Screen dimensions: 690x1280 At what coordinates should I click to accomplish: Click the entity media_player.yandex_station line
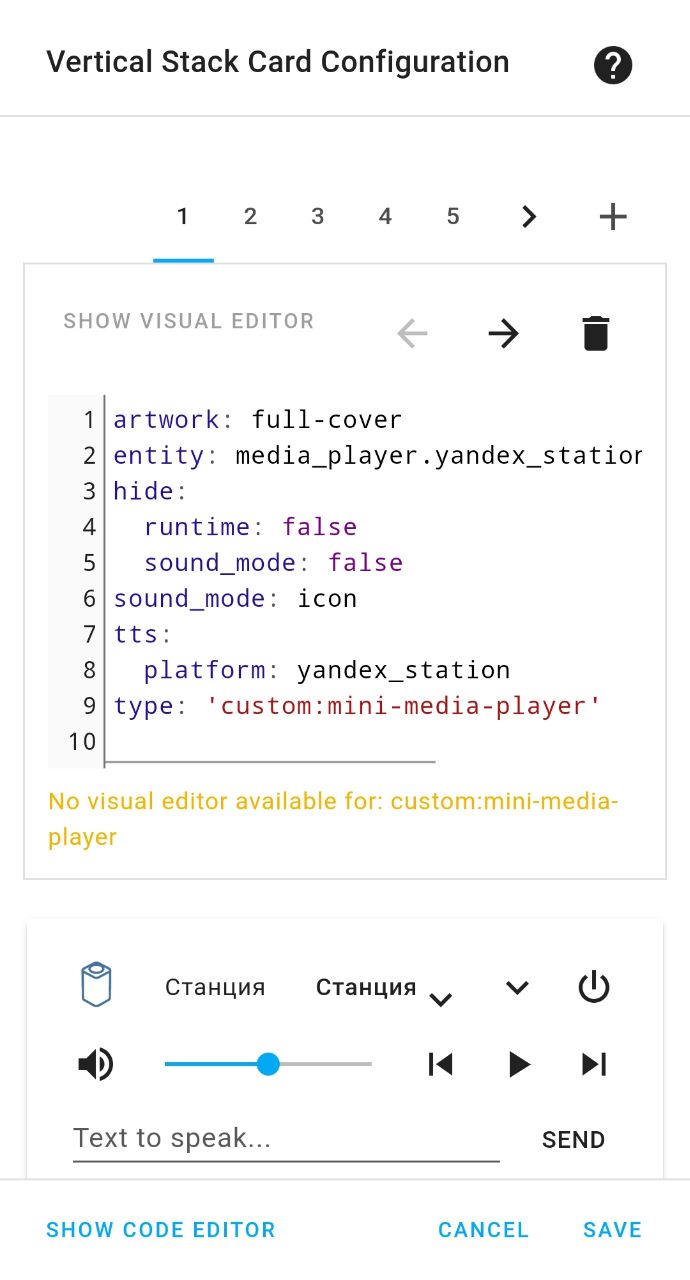(377, 456)
